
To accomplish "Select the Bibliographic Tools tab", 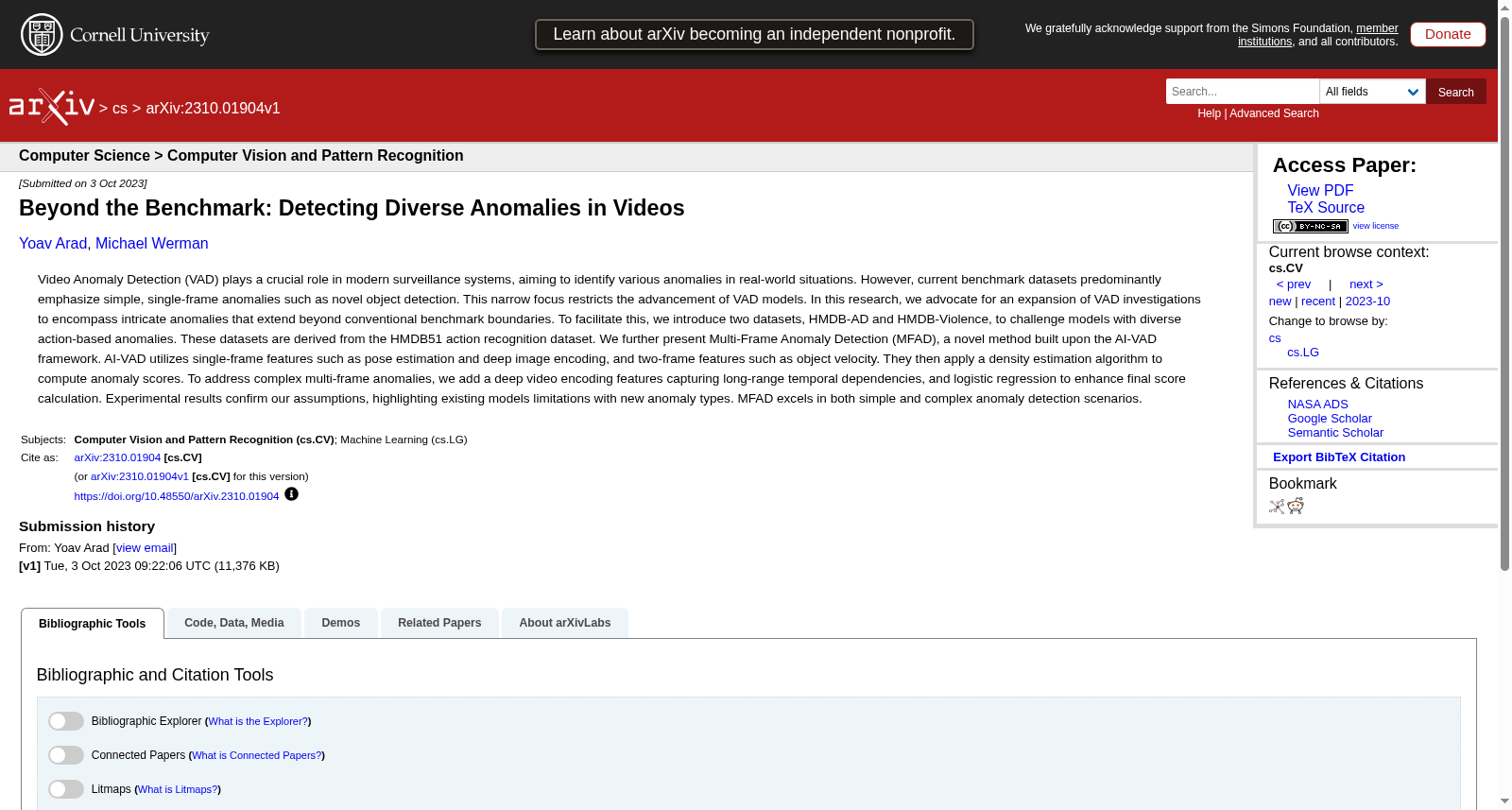I will coord(93,624).
